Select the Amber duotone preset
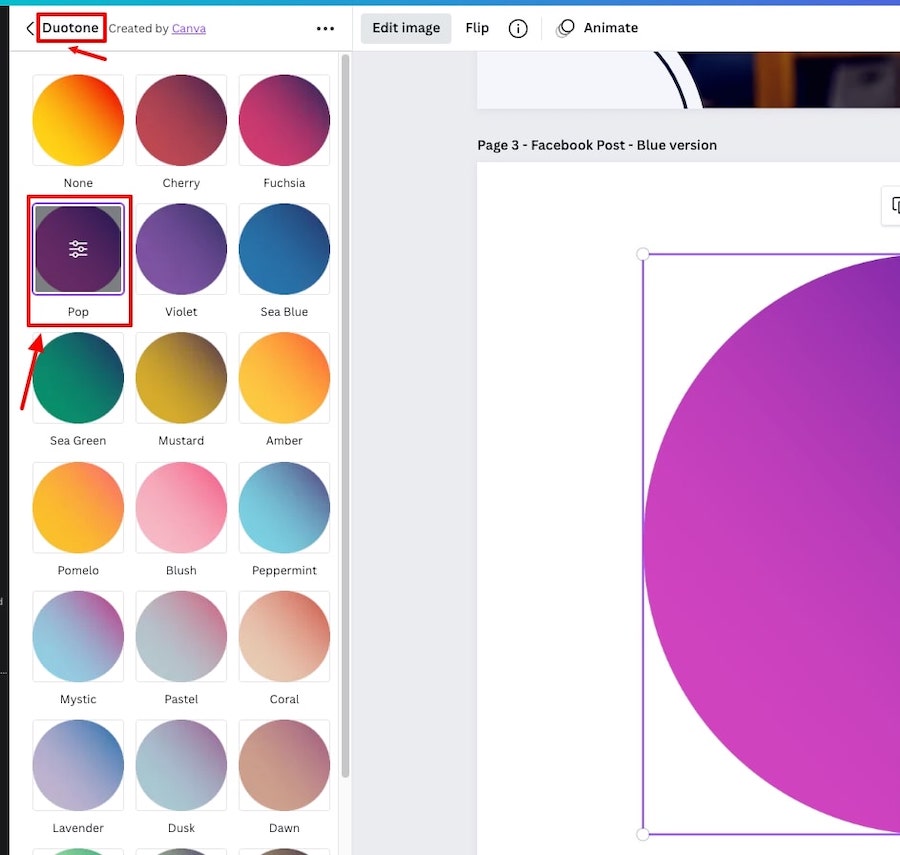The image size is (900, 855). pos(284,378)
